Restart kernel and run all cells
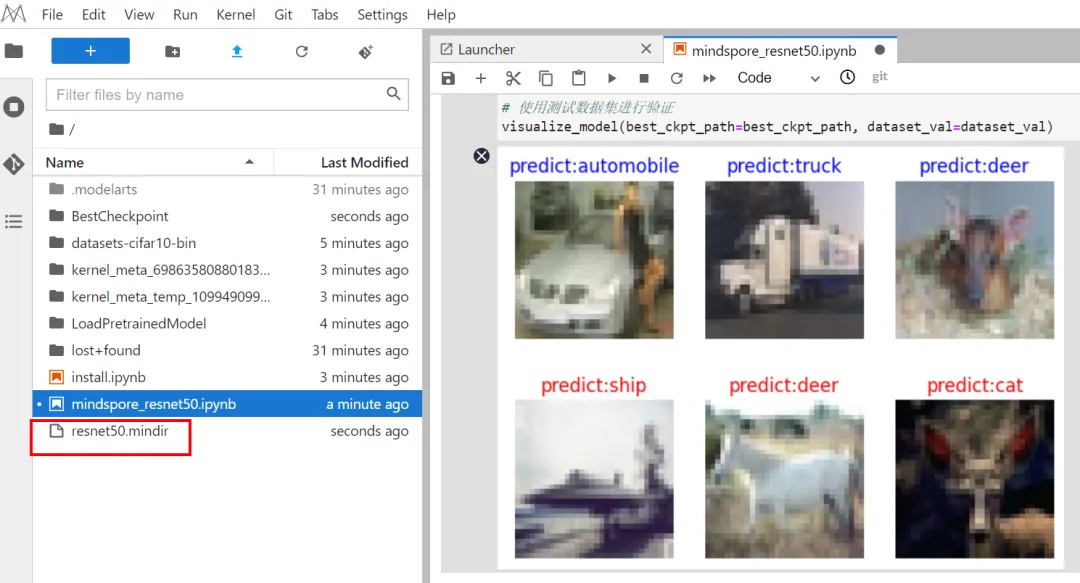Image resolution: width=1080 pixels, height=583 pixels. point(709,78)
